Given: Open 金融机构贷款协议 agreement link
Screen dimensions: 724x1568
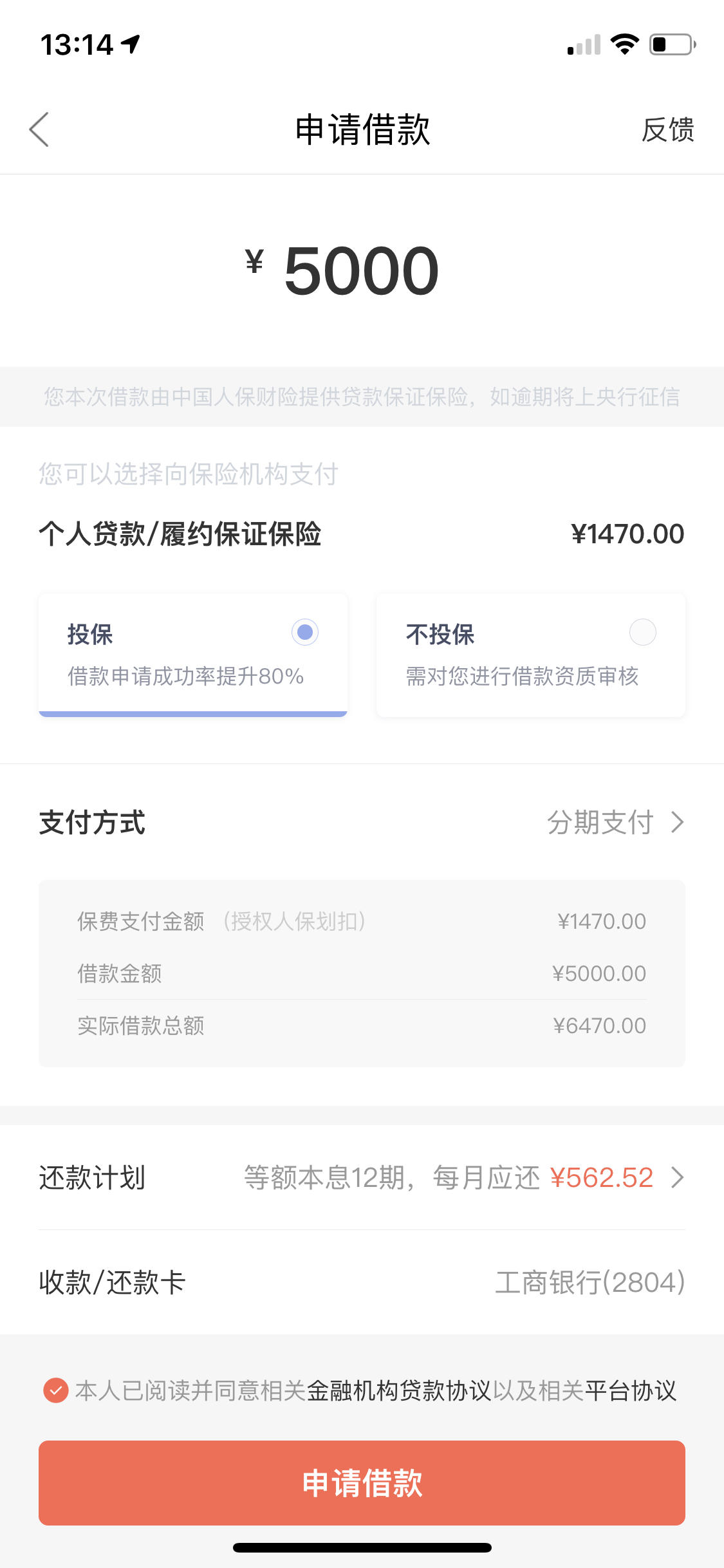Looking at the screenshot, I should click(399, 1390).
